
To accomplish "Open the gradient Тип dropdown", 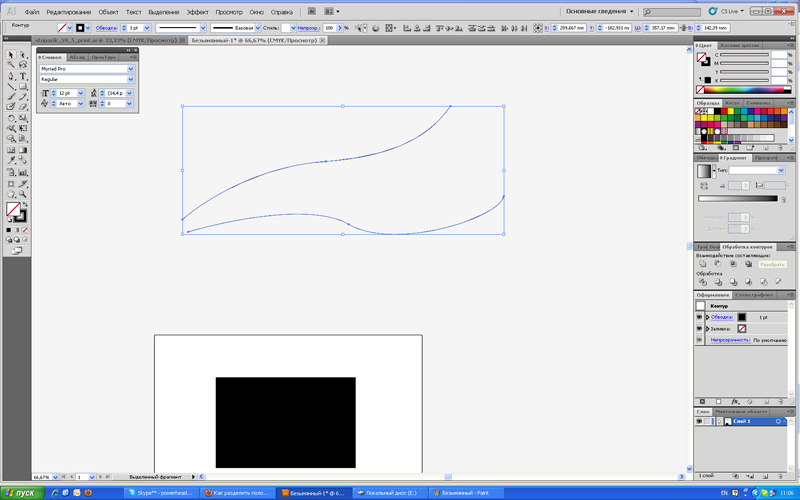I will 781,170.
